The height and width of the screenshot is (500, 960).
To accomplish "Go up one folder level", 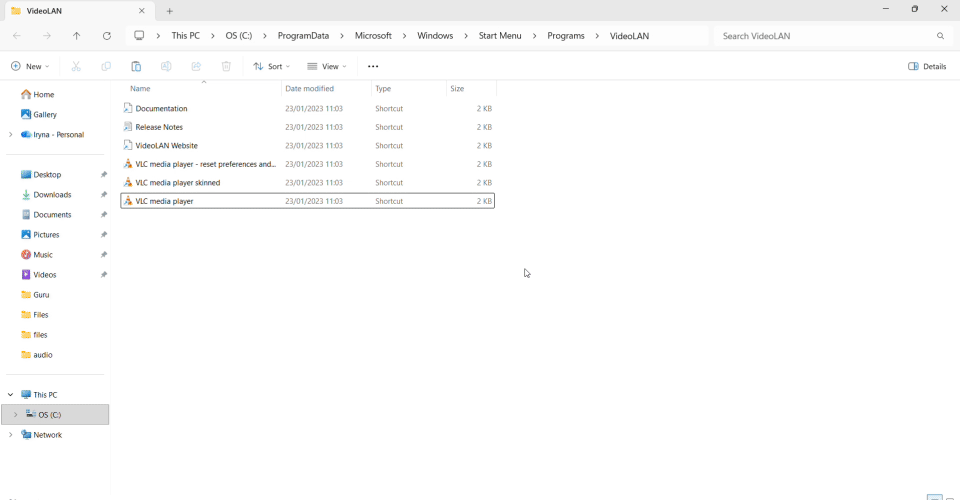I will click(77, 36).
